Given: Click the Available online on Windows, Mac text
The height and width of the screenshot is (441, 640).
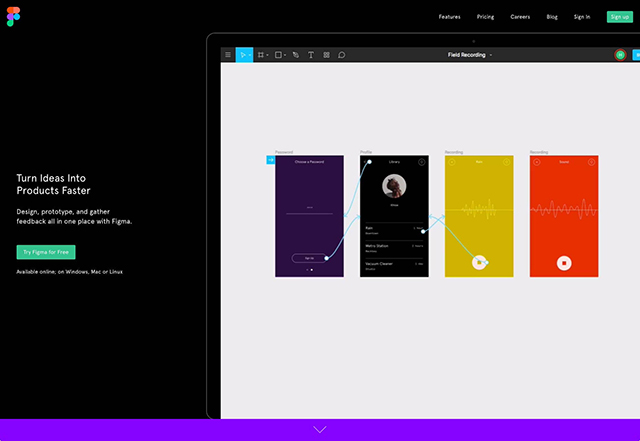Looking at the screenshot, I should pos(69,272).
